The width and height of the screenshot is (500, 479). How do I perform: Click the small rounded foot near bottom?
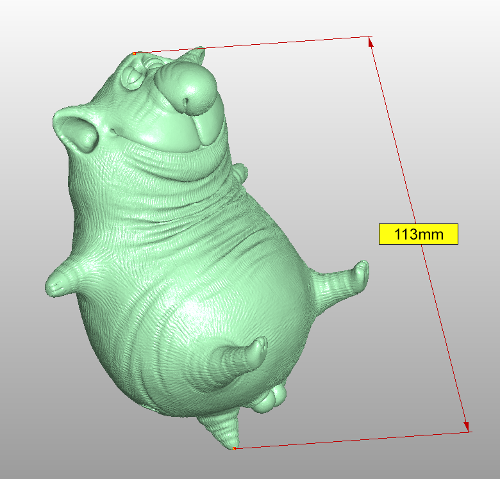coord(268,398)
